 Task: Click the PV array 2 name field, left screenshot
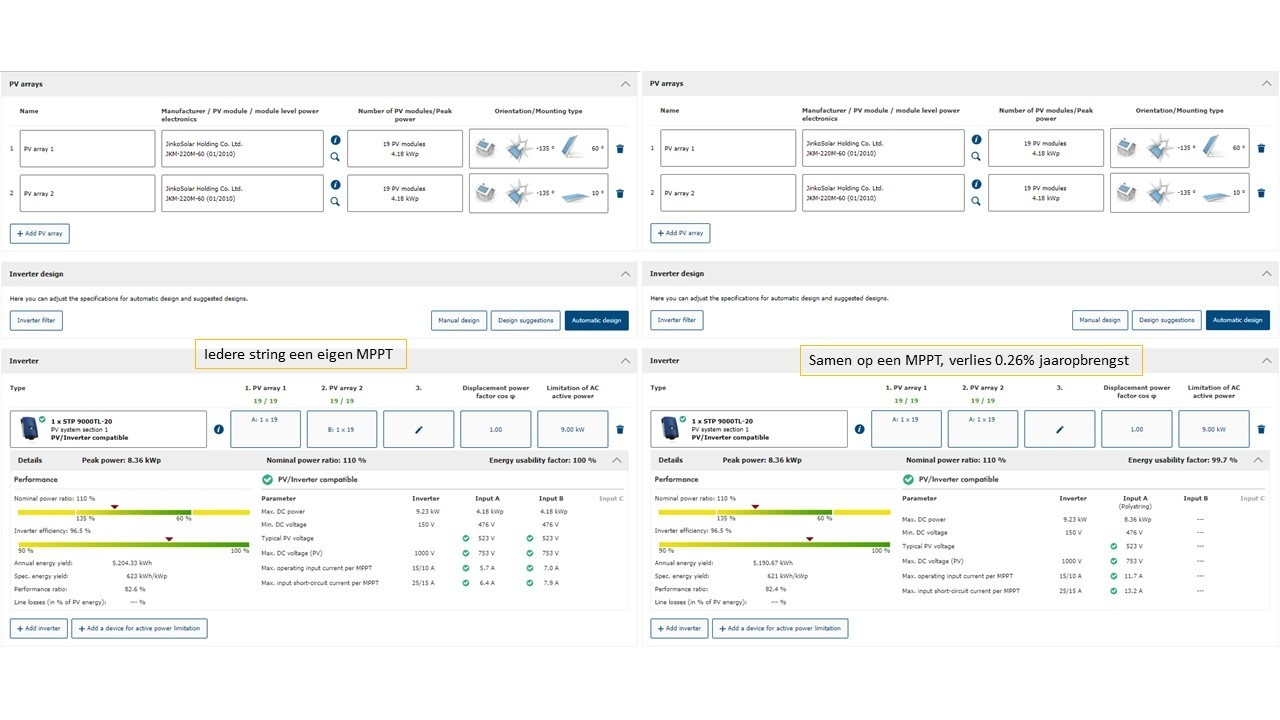pyautogui.click(x=87, y=193)
